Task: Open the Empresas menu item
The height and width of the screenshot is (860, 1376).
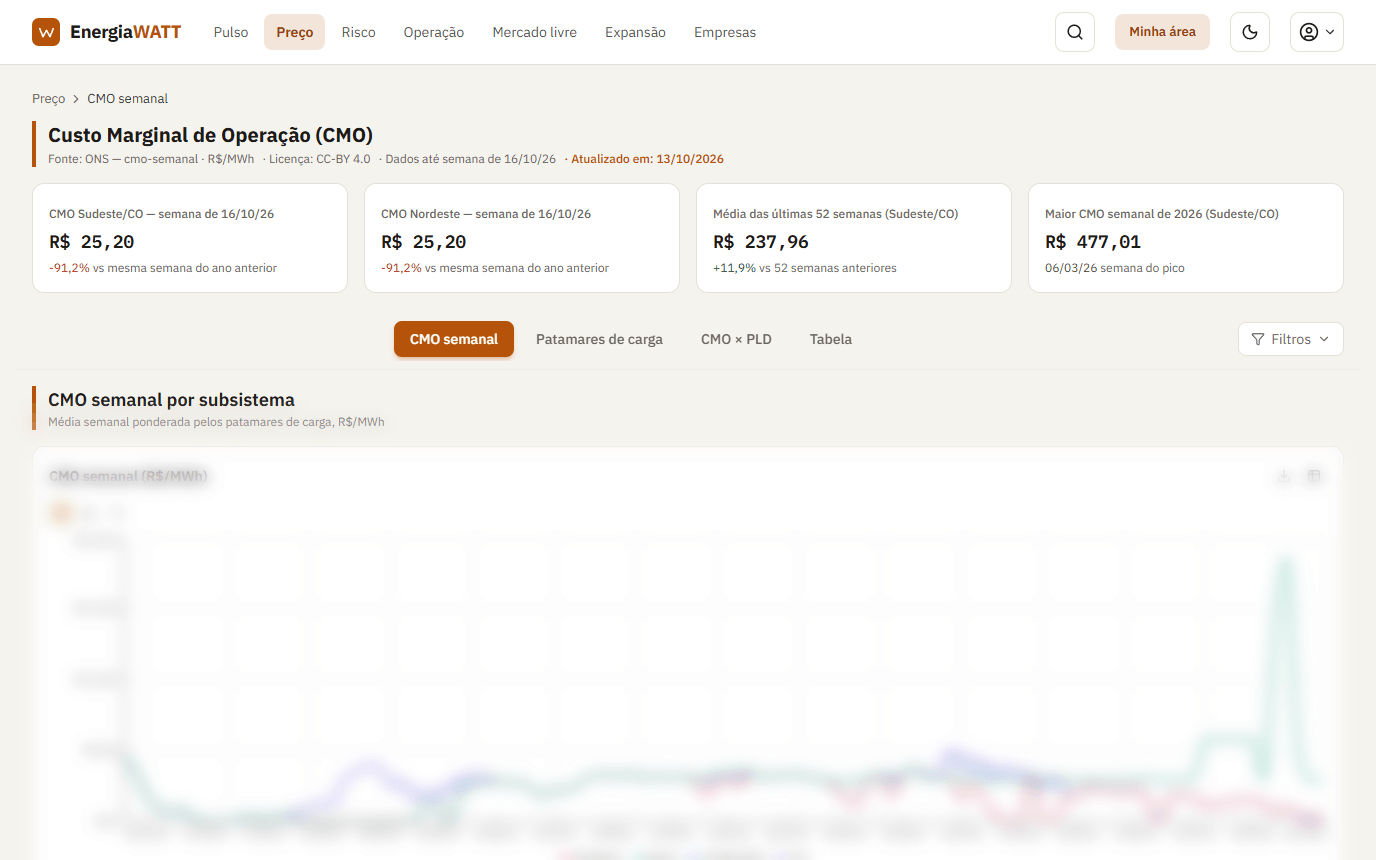Action: 725,32
